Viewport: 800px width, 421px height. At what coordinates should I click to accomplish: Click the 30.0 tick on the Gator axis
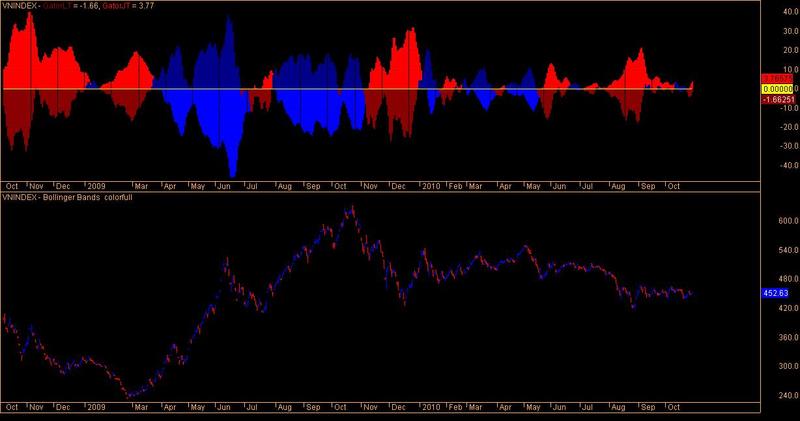pos(790,31)
